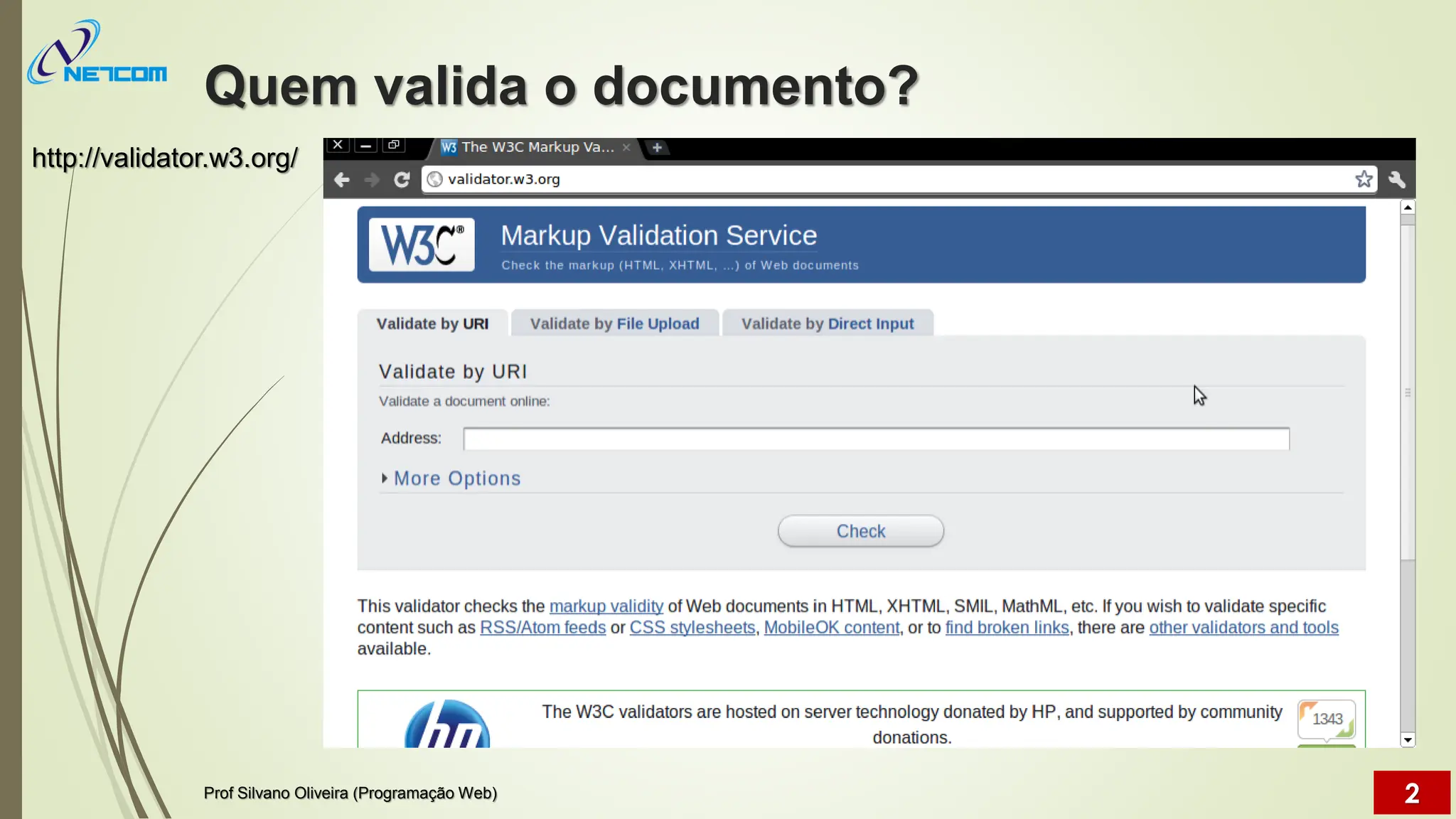The width and height of the screenshot is (1456, 819).
Task: Open a new tab with plus button
Action: (657, 147)
